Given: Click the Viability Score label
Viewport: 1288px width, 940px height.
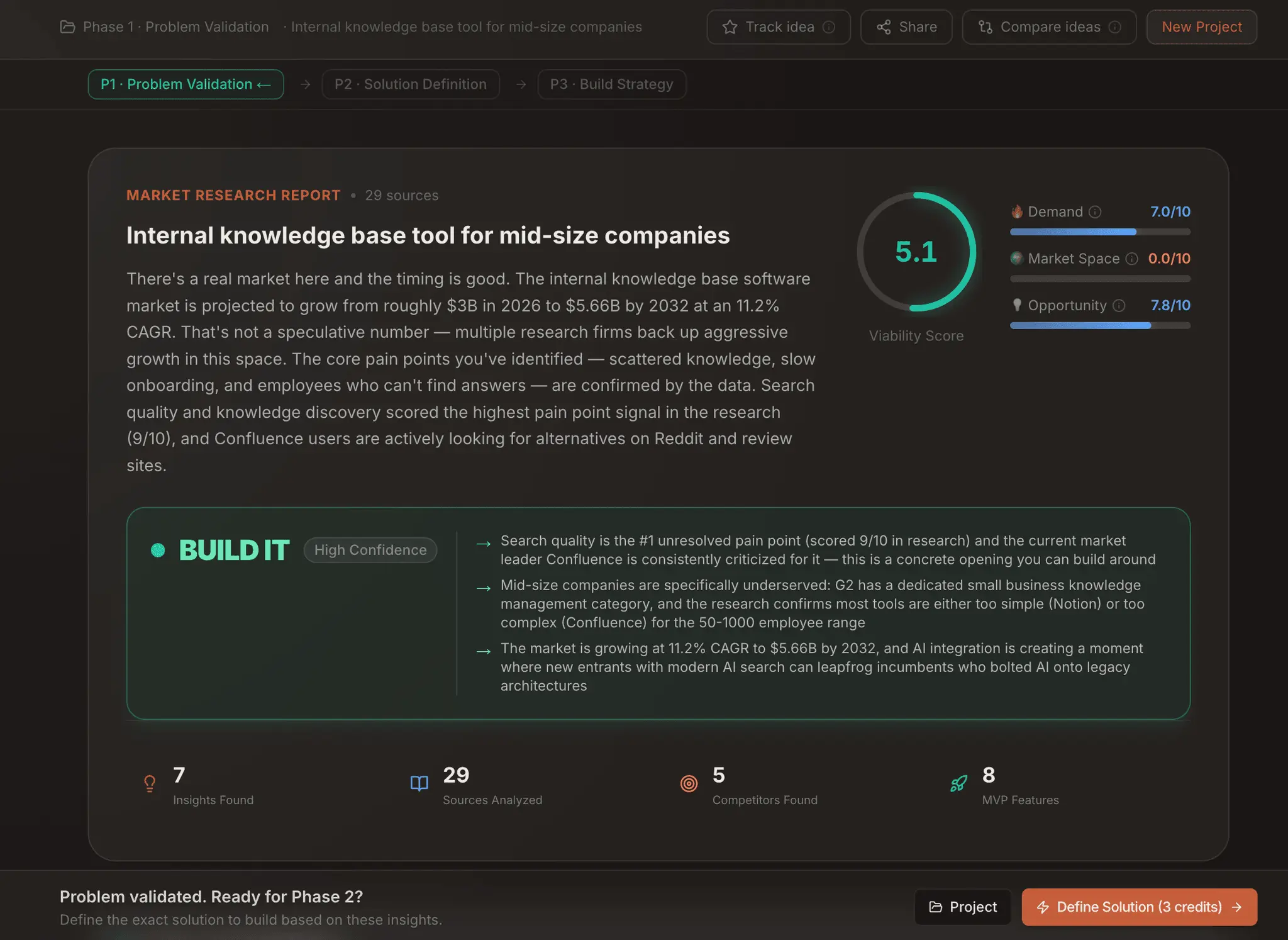Looking at the screenshot, I should pos(916,336).
